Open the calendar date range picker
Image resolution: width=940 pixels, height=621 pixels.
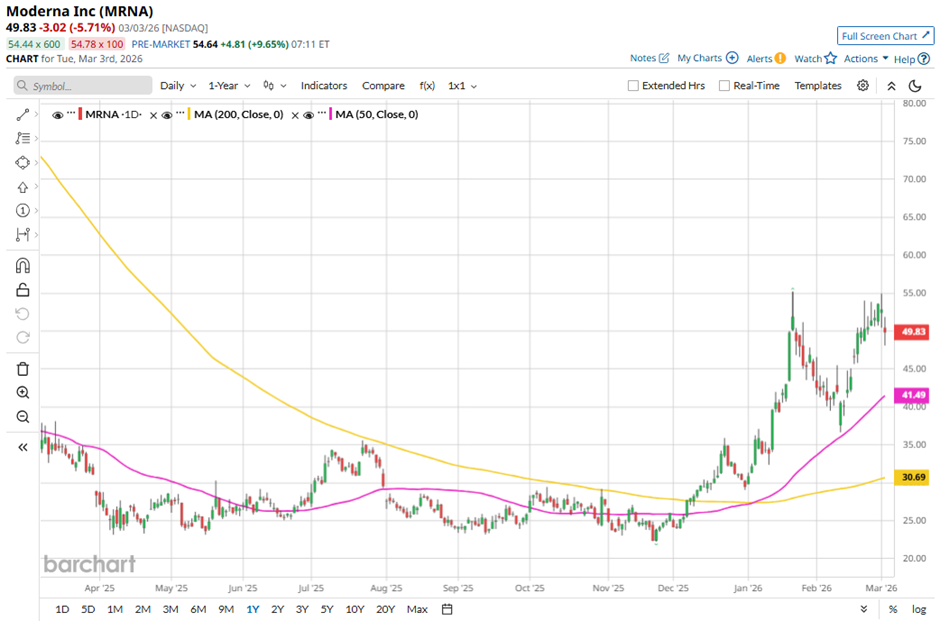[447, 609]
